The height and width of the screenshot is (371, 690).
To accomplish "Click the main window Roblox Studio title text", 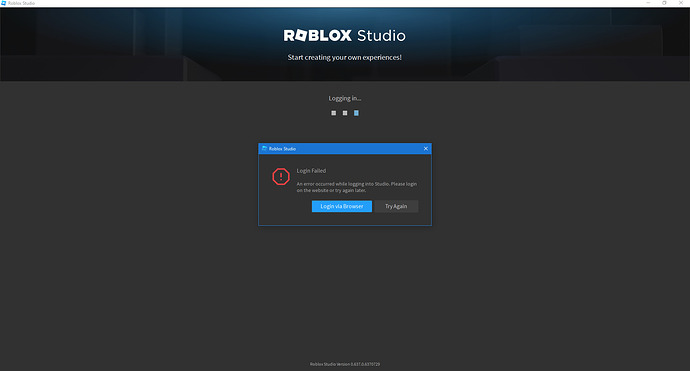I will click(21, 3).
